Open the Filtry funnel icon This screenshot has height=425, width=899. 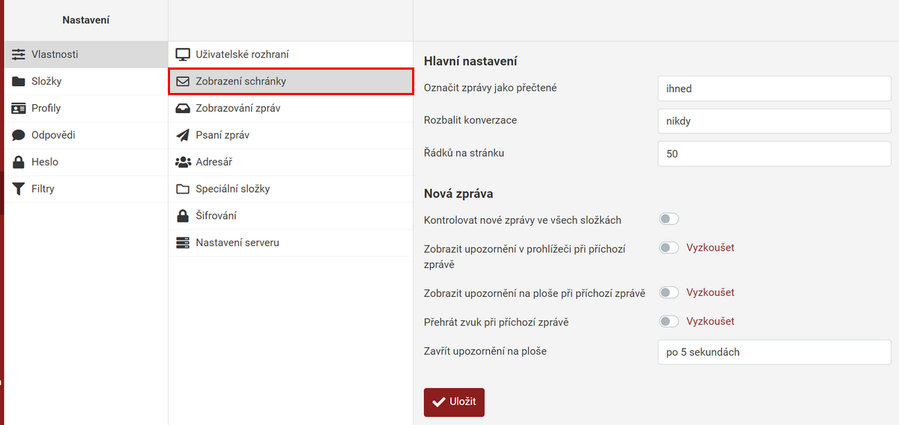[x=18, y=188]
